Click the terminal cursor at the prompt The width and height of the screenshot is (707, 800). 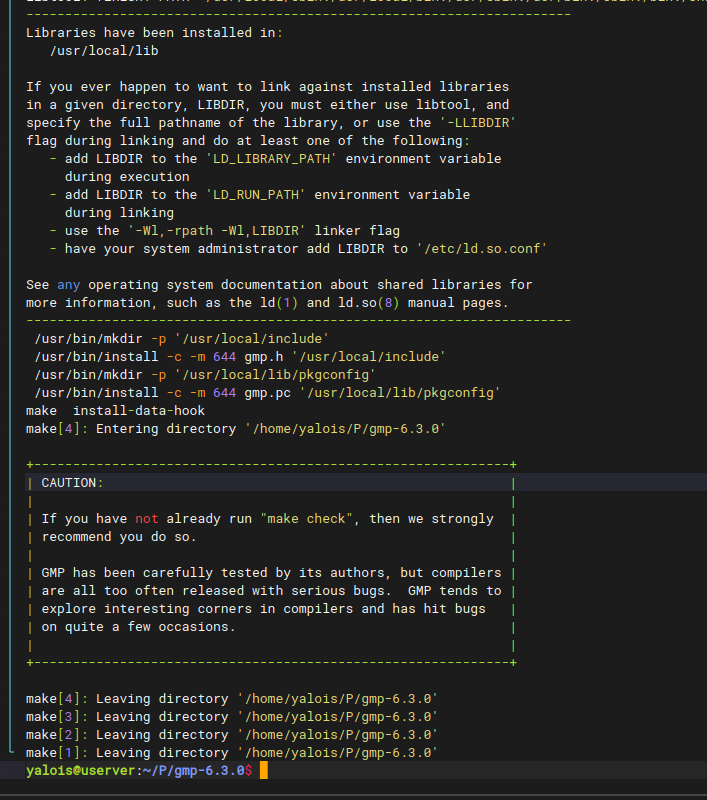pyautogui.click(x=263, y=771)
